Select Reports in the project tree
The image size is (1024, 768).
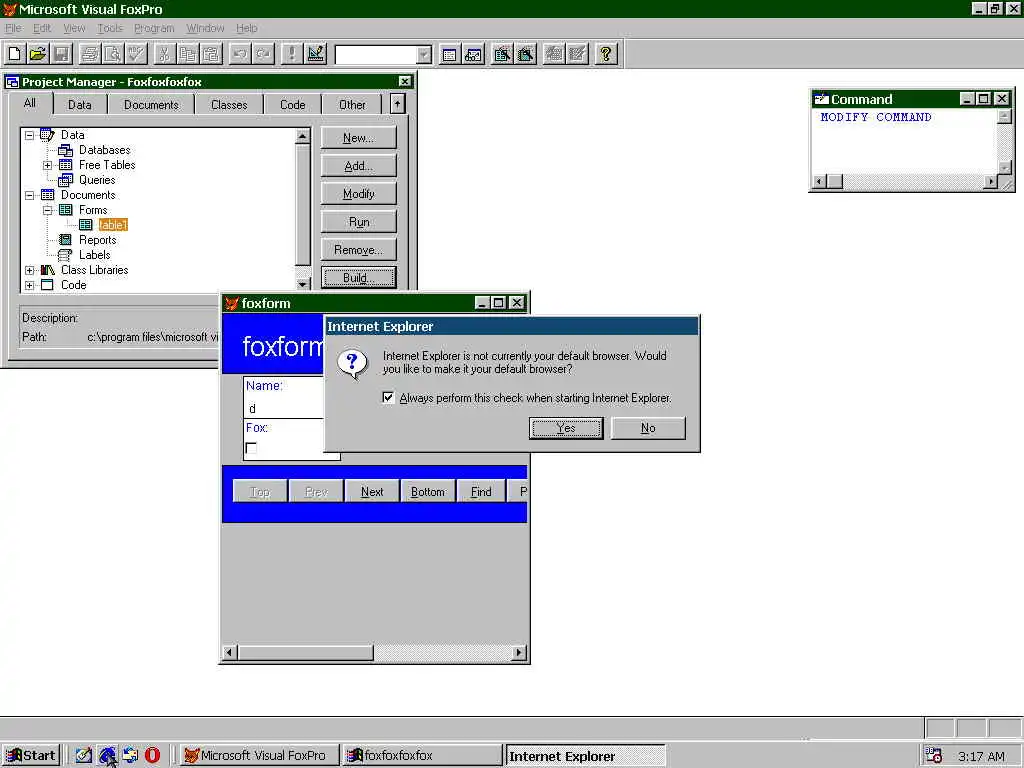tap(97, 240)
